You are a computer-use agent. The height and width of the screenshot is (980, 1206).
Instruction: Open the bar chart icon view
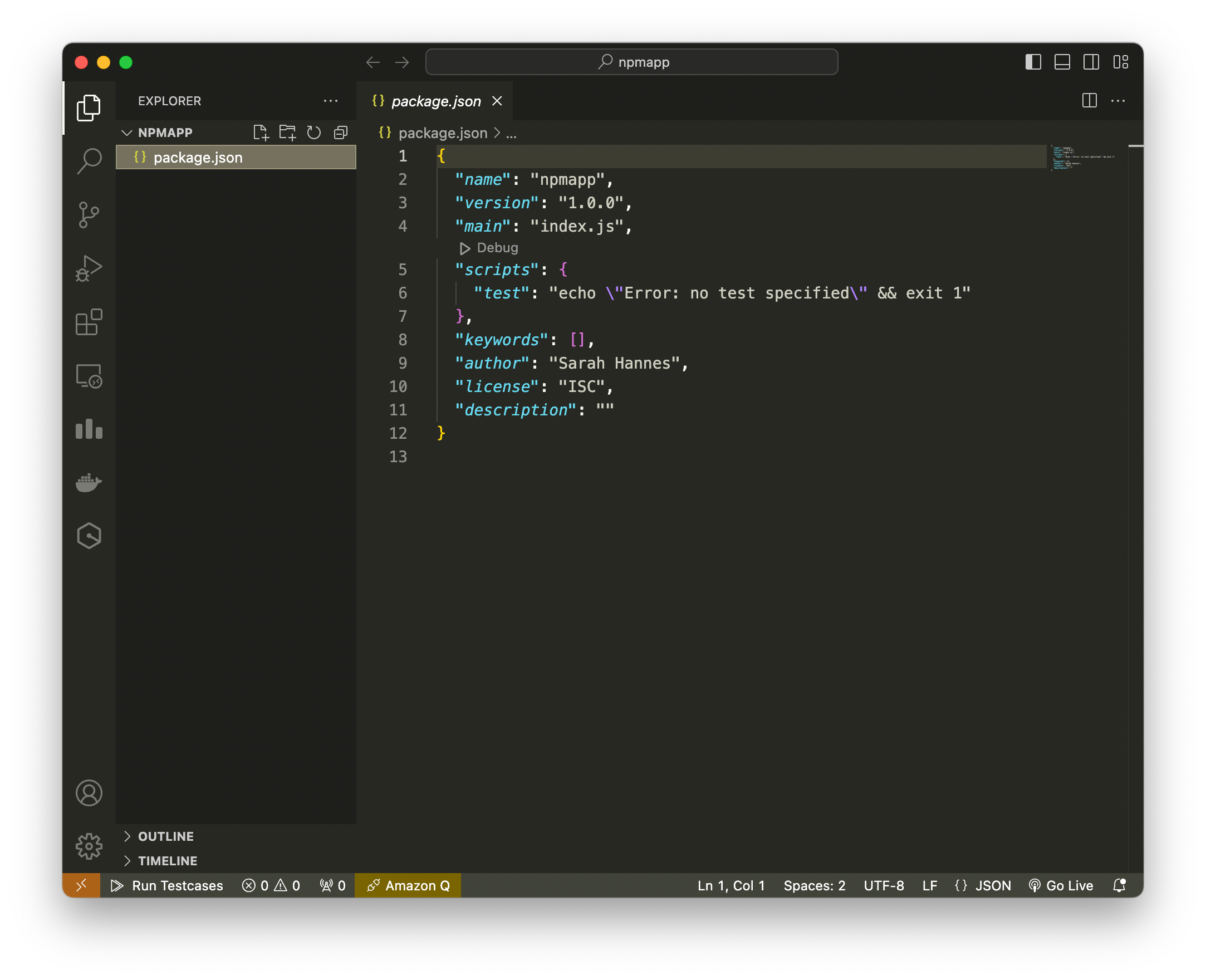pos(89,430)
